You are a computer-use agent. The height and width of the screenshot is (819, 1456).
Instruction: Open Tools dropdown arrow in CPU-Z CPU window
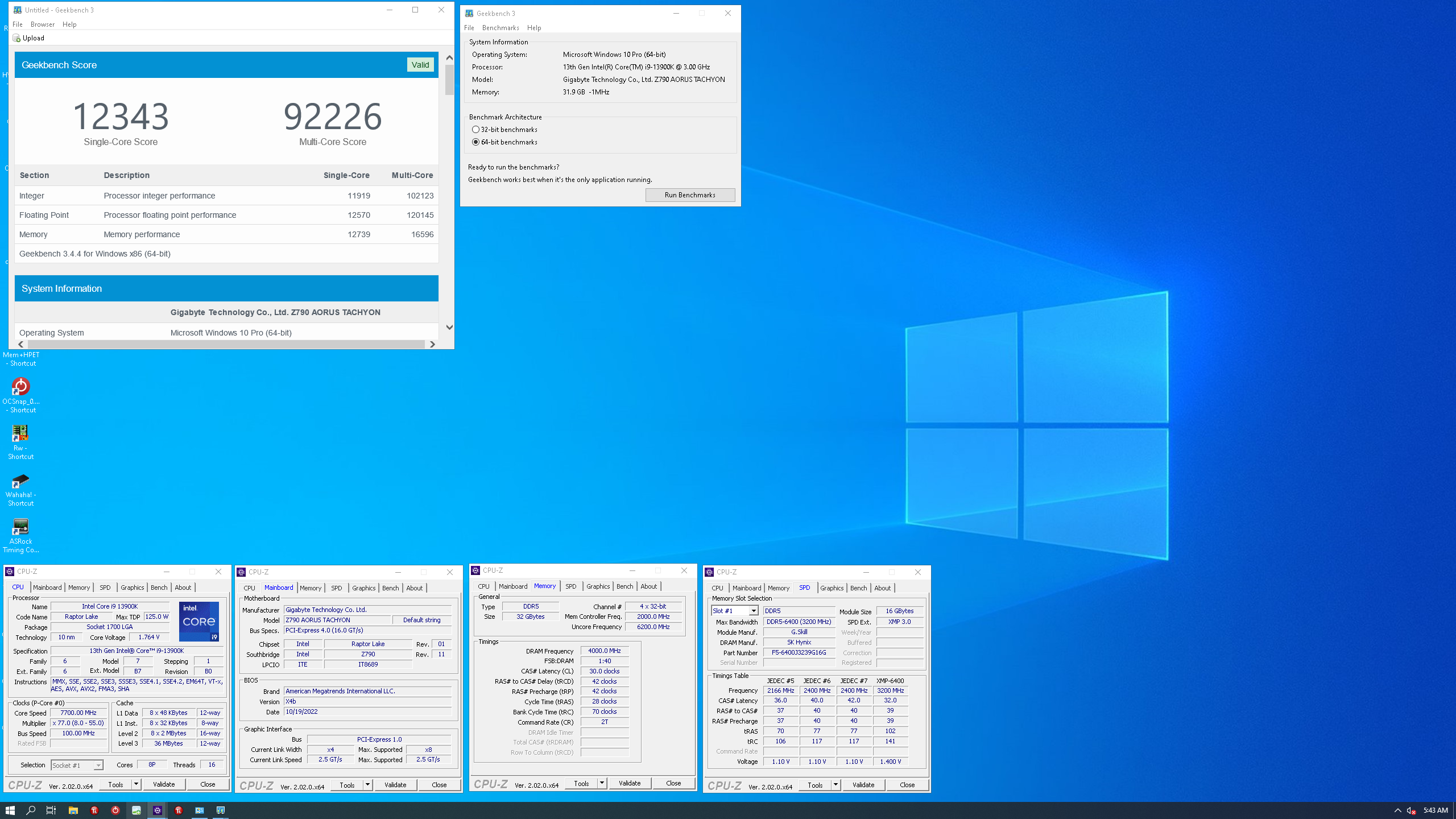[136, 784]
